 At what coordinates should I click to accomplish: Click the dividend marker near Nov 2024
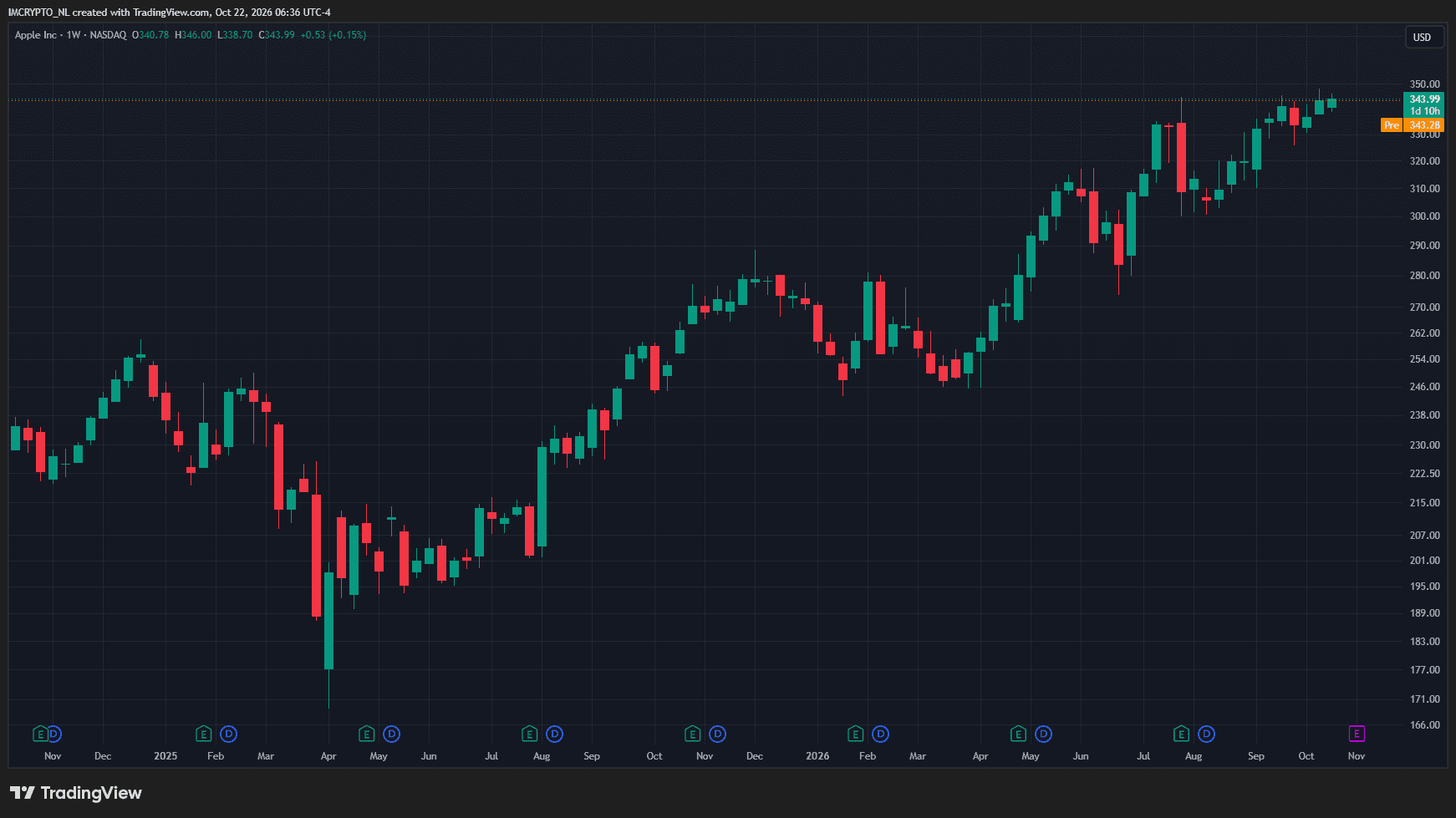pos(53,734)
